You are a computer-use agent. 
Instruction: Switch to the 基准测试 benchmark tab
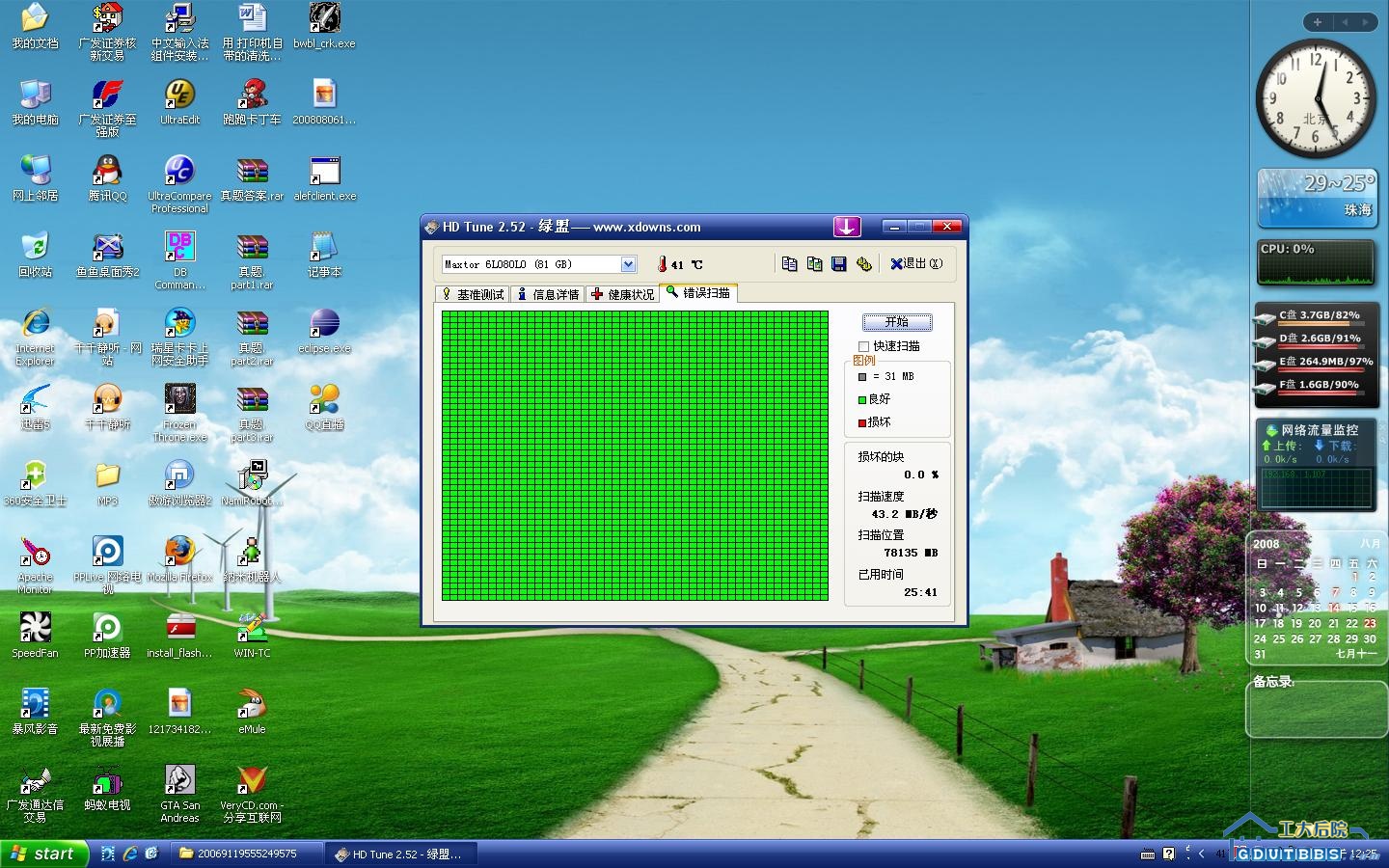pyautogui.click(x=473, y=294)
